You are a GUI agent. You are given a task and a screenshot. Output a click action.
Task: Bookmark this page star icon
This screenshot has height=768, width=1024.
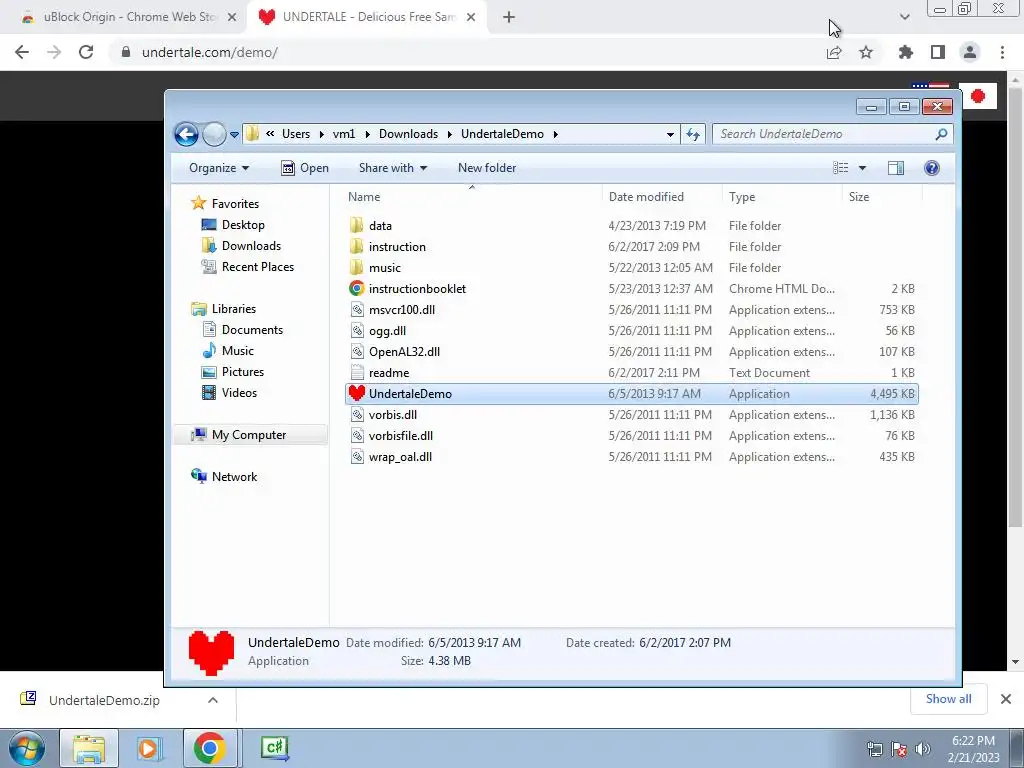[866, 52]
